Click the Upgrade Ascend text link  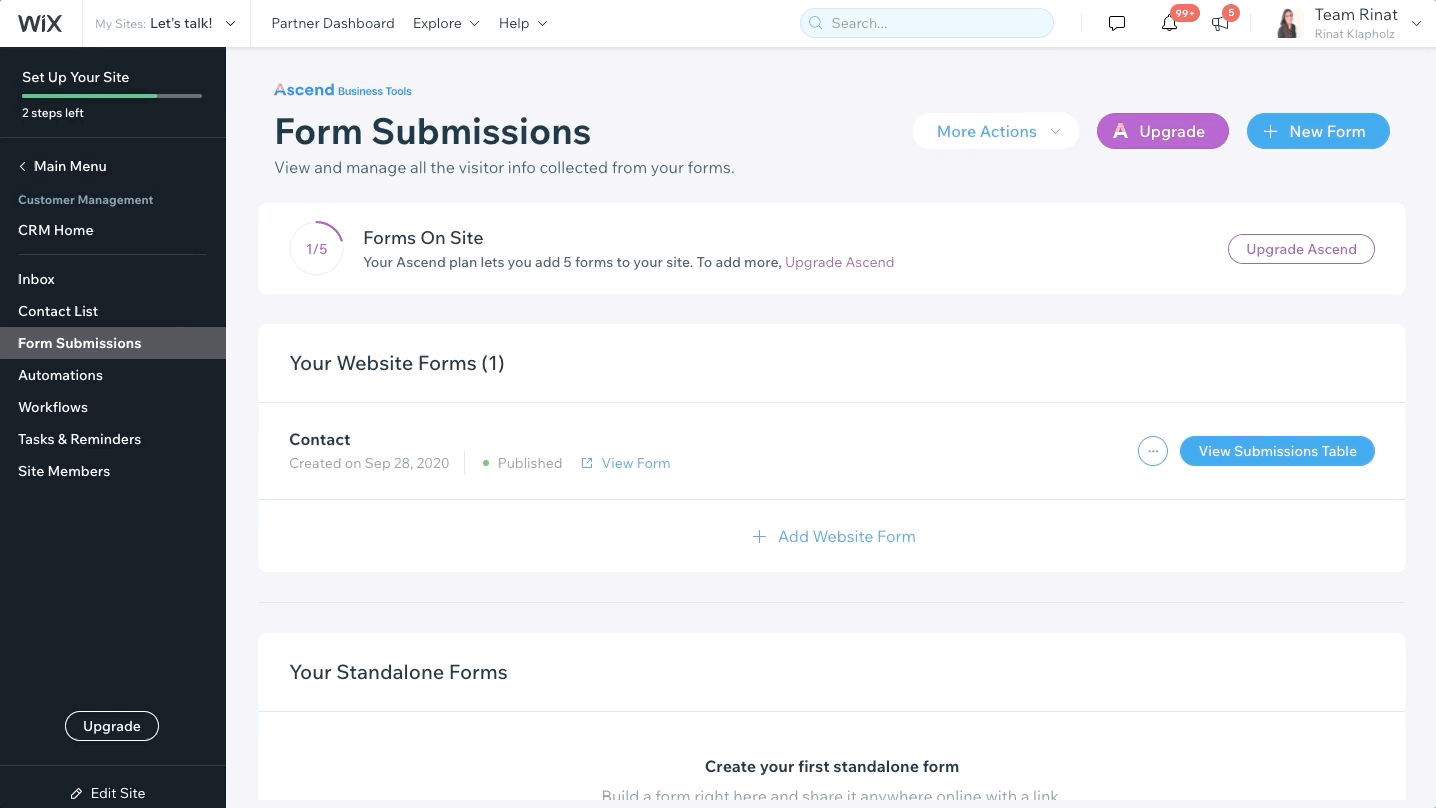point(839,262)
